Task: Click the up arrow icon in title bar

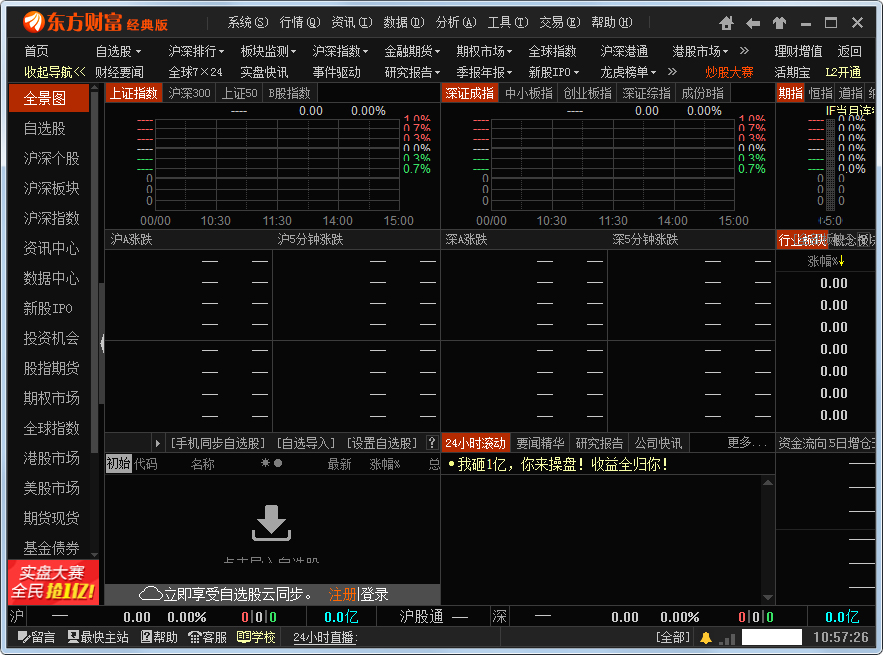Action: point(779,23)
